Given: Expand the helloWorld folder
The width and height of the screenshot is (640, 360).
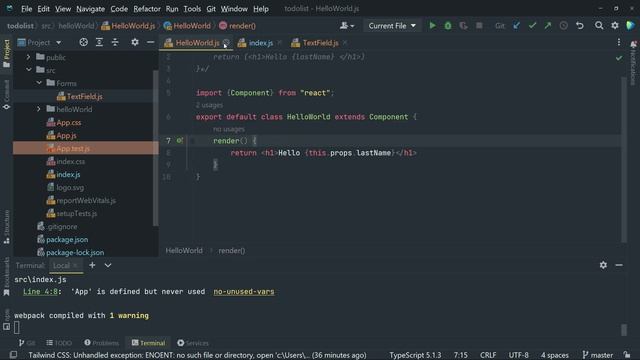Looking at the screenshot, I should tap(39, 109).
